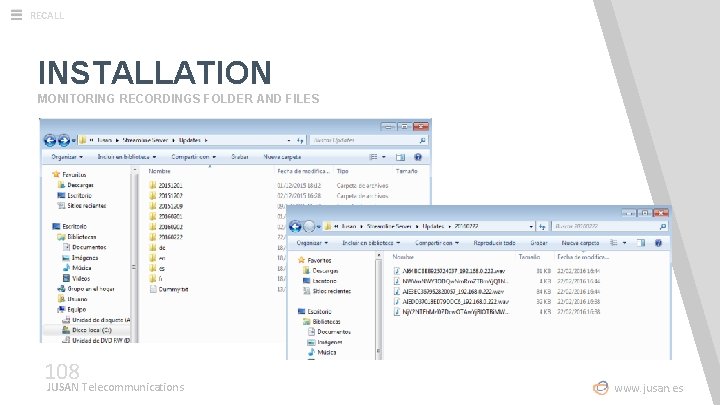This screenshot has width=720, height=405.
Task: Open the Organizar dropdown in the 20160222 window
Action: (312, 242)
